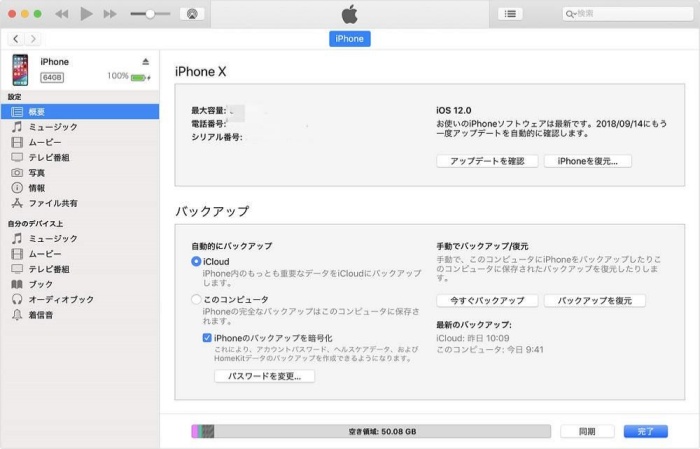Screen dimensions: 700x449
Task: Click music note icon under 自分のデバイス上
Action: tap(17, 238)
